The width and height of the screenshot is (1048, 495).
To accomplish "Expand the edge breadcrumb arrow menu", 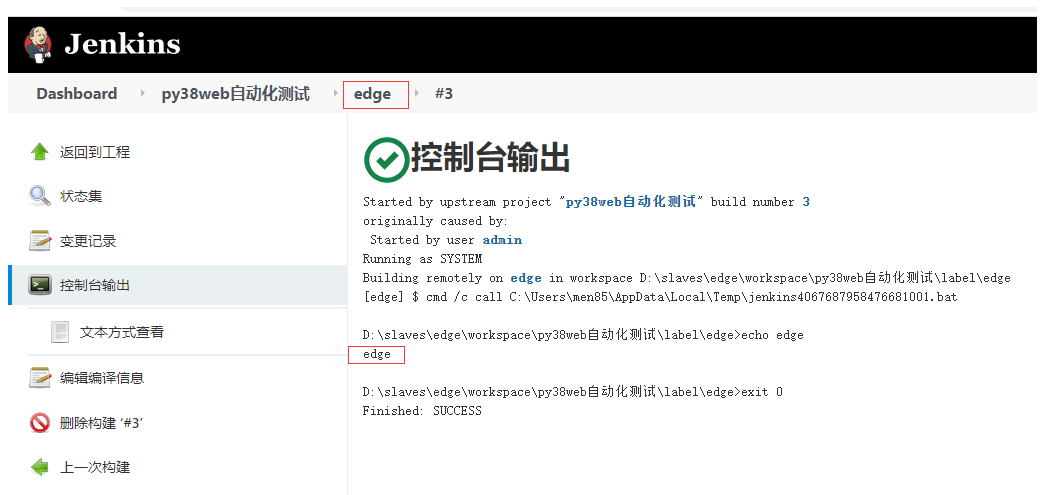I will pos(417,94).
